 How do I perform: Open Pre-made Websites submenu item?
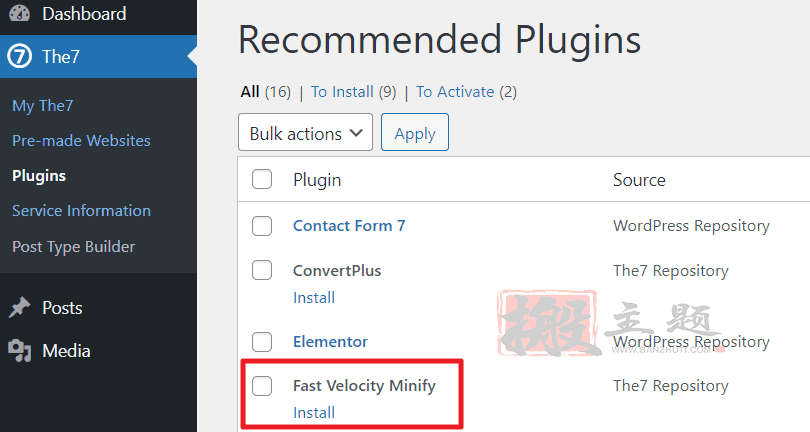coord(82,141)
